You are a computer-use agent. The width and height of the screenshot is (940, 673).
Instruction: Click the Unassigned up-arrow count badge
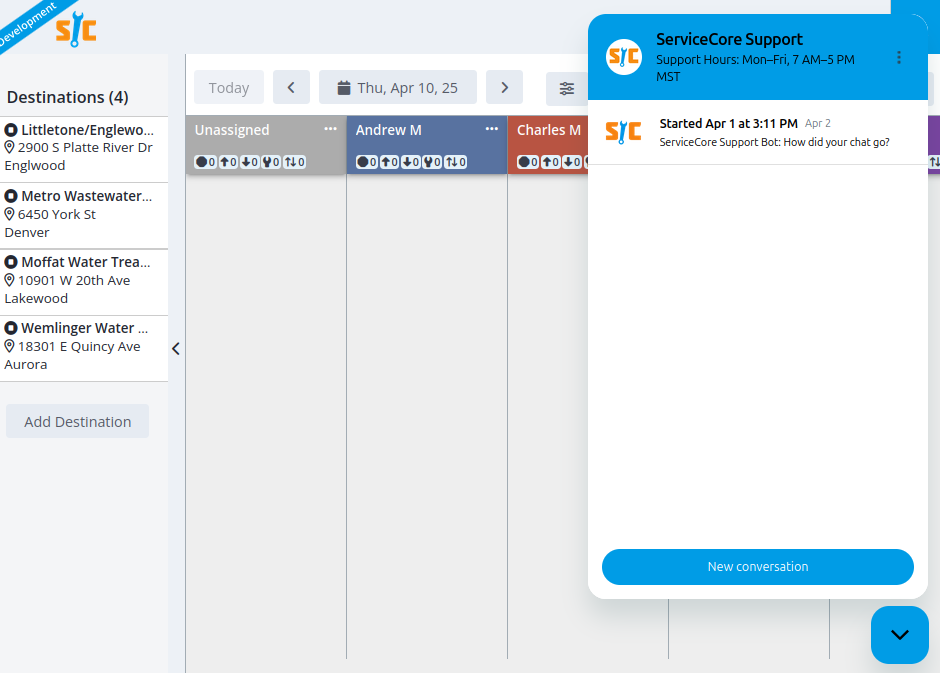228,162
